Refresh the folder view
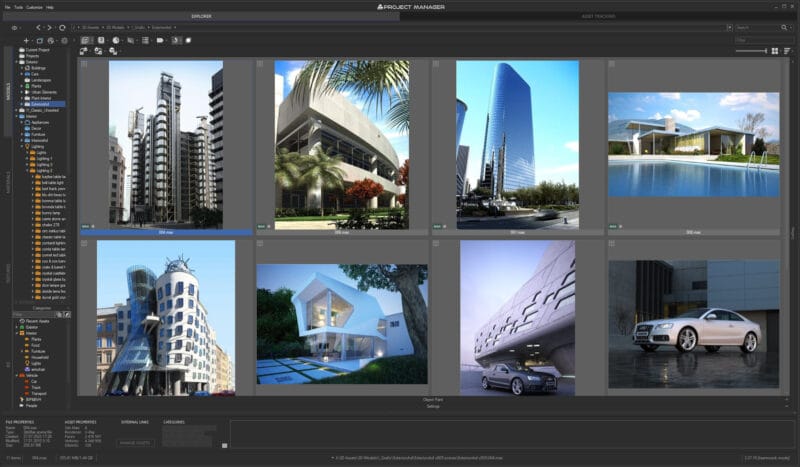This screenshot has height=467, width=800. 62,28
